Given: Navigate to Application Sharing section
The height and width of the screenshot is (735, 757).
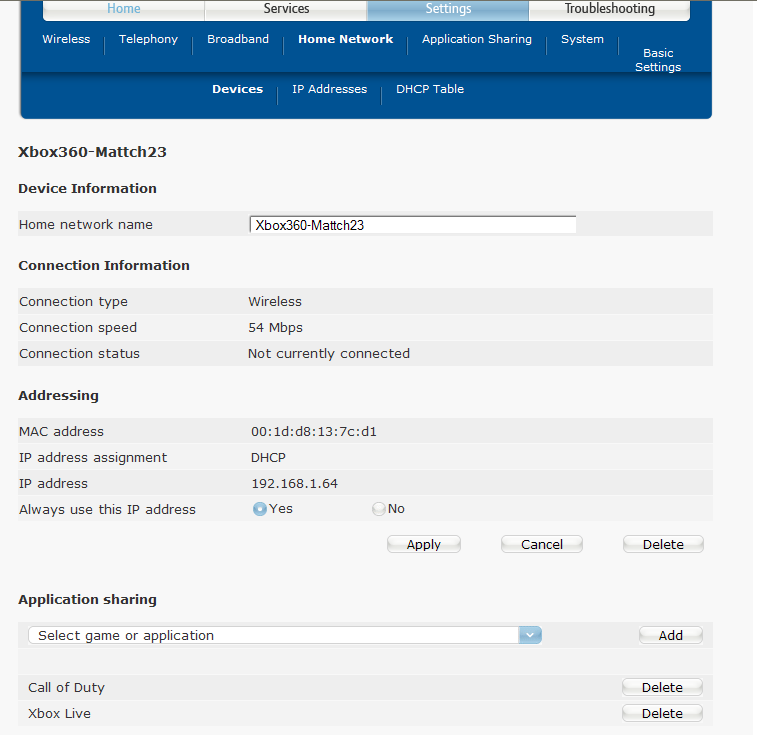Looking at the screenshot, I should 477,40.
